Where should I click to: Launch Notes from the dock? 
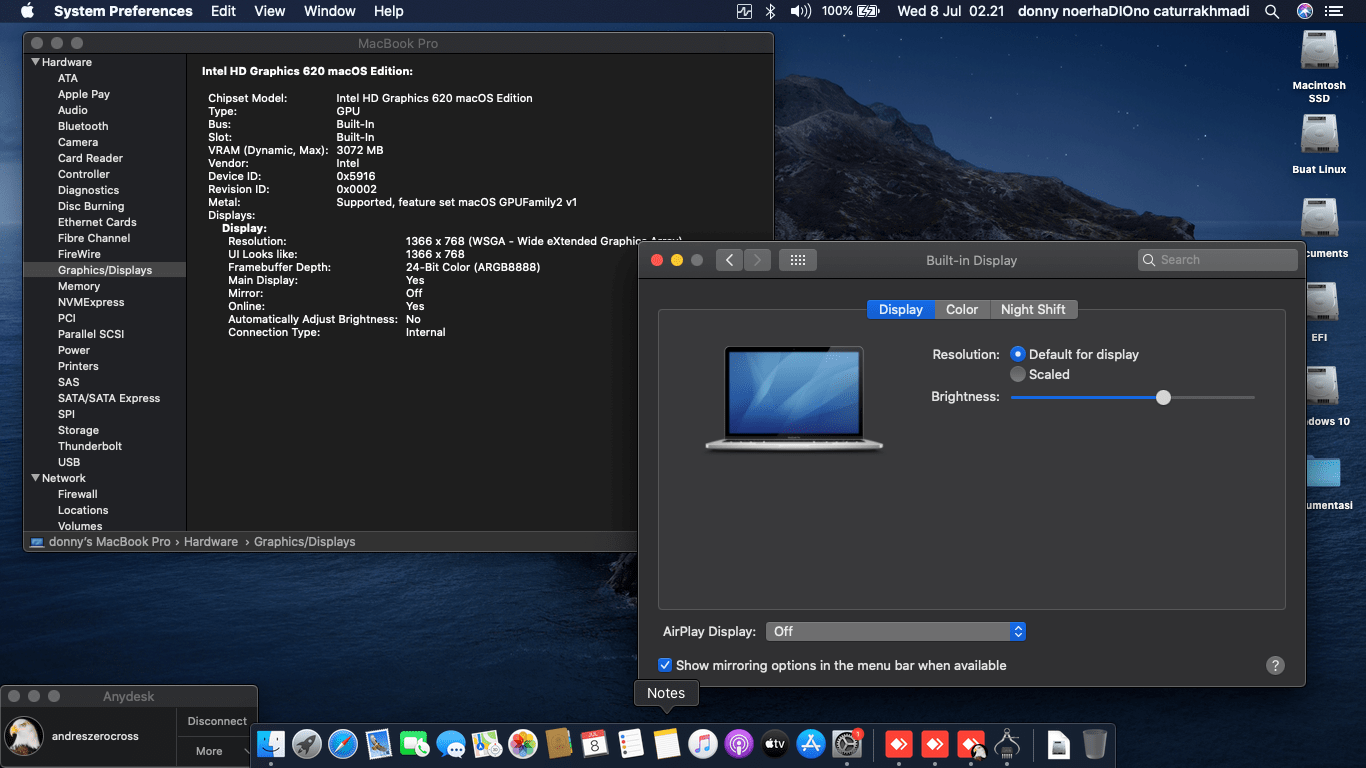click(x=666, y=743)
